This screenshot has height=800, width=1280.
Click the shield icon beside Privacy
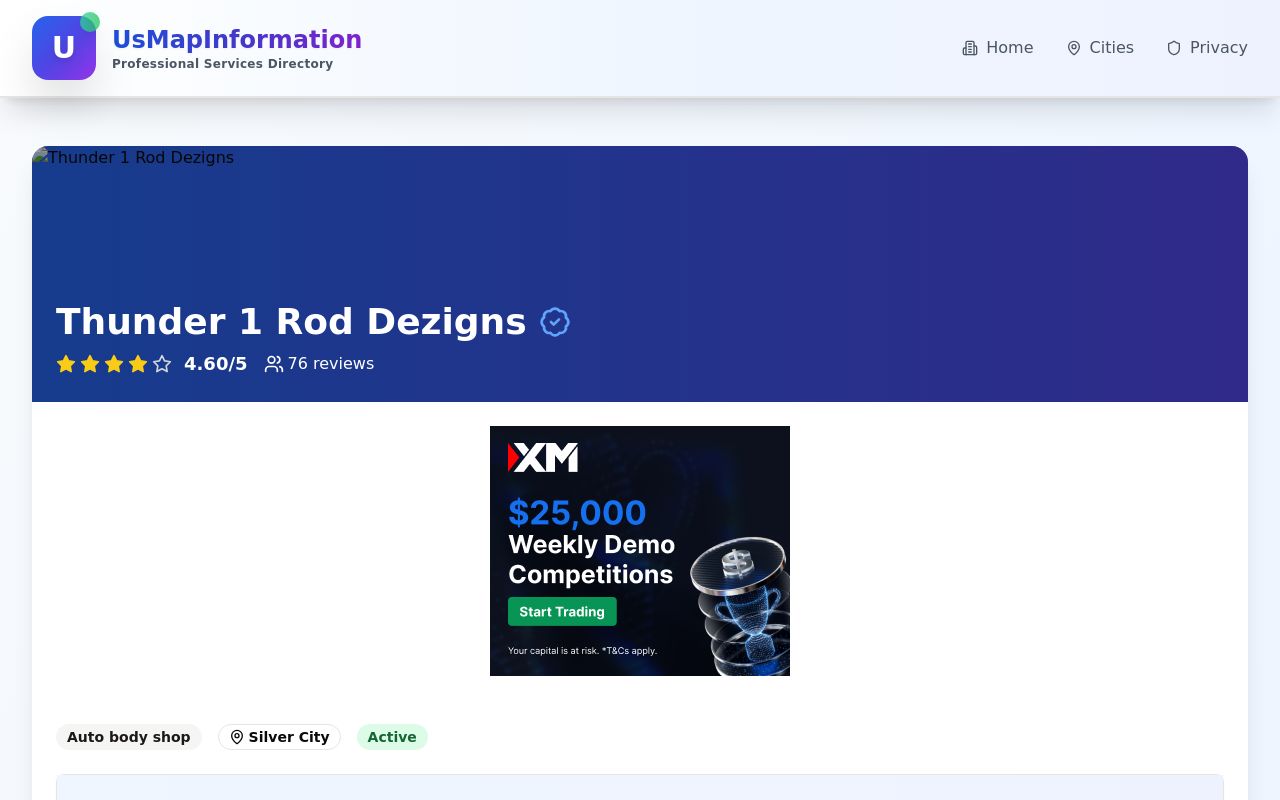point(1174,48)
